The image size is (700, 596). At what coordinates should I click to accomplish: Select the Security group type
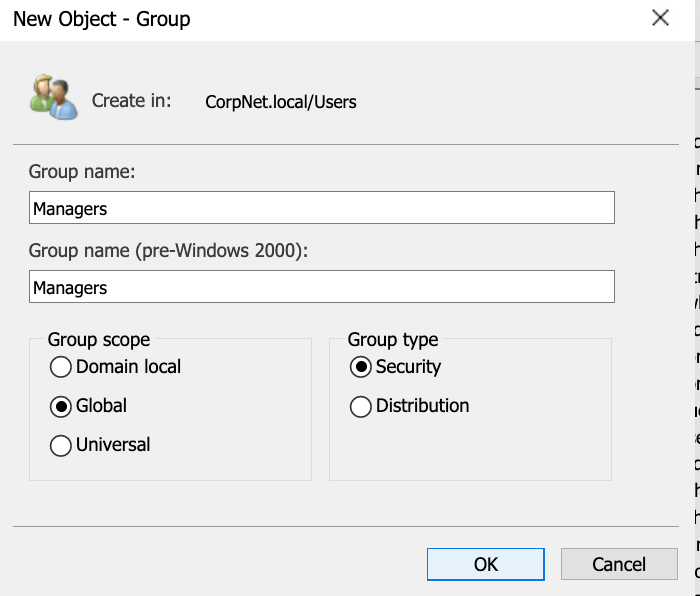click(x=361, y=367)
